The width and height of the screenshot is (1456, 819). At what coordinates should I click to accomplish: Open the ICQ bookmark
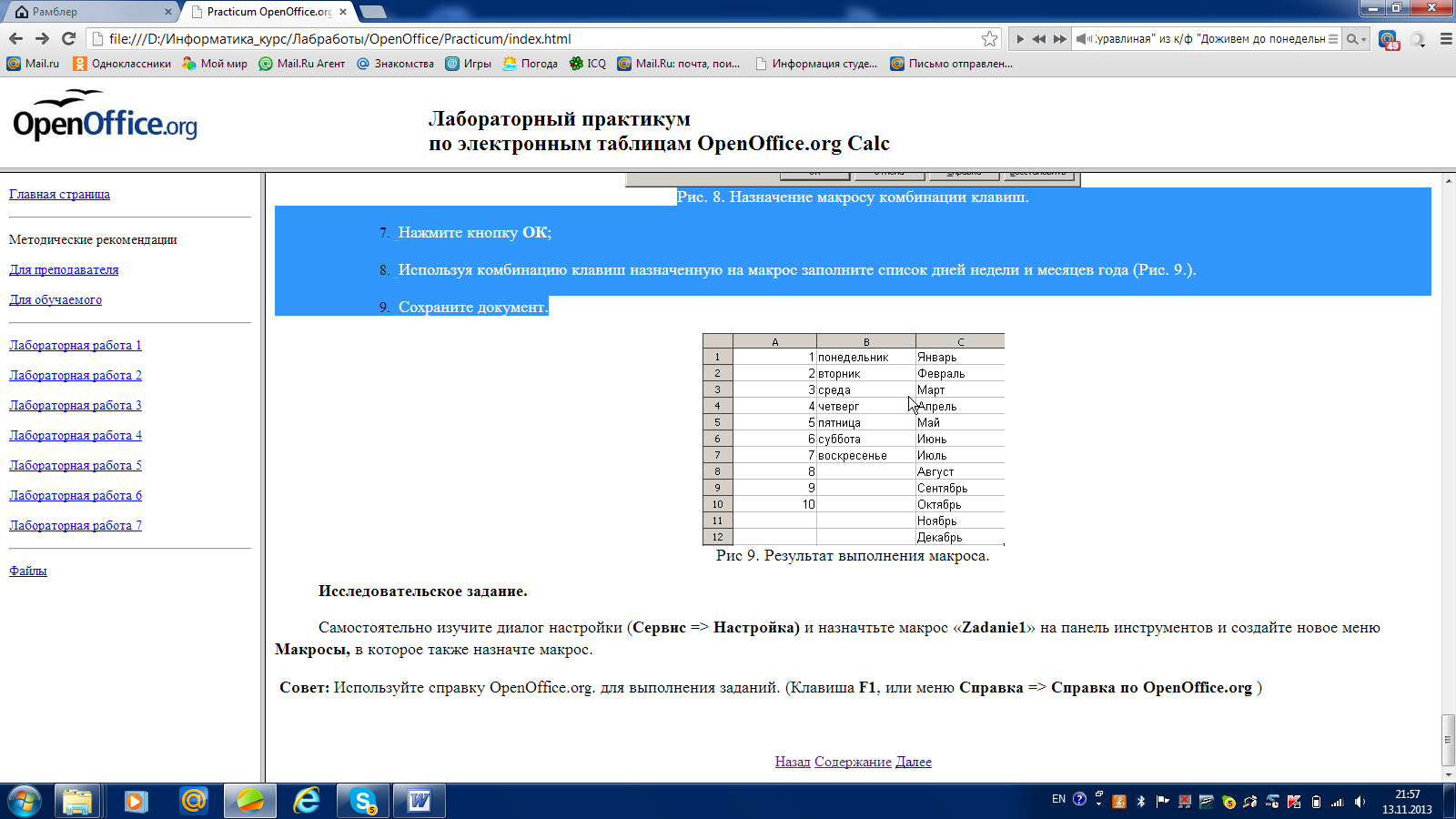click(x=587, y=63)
